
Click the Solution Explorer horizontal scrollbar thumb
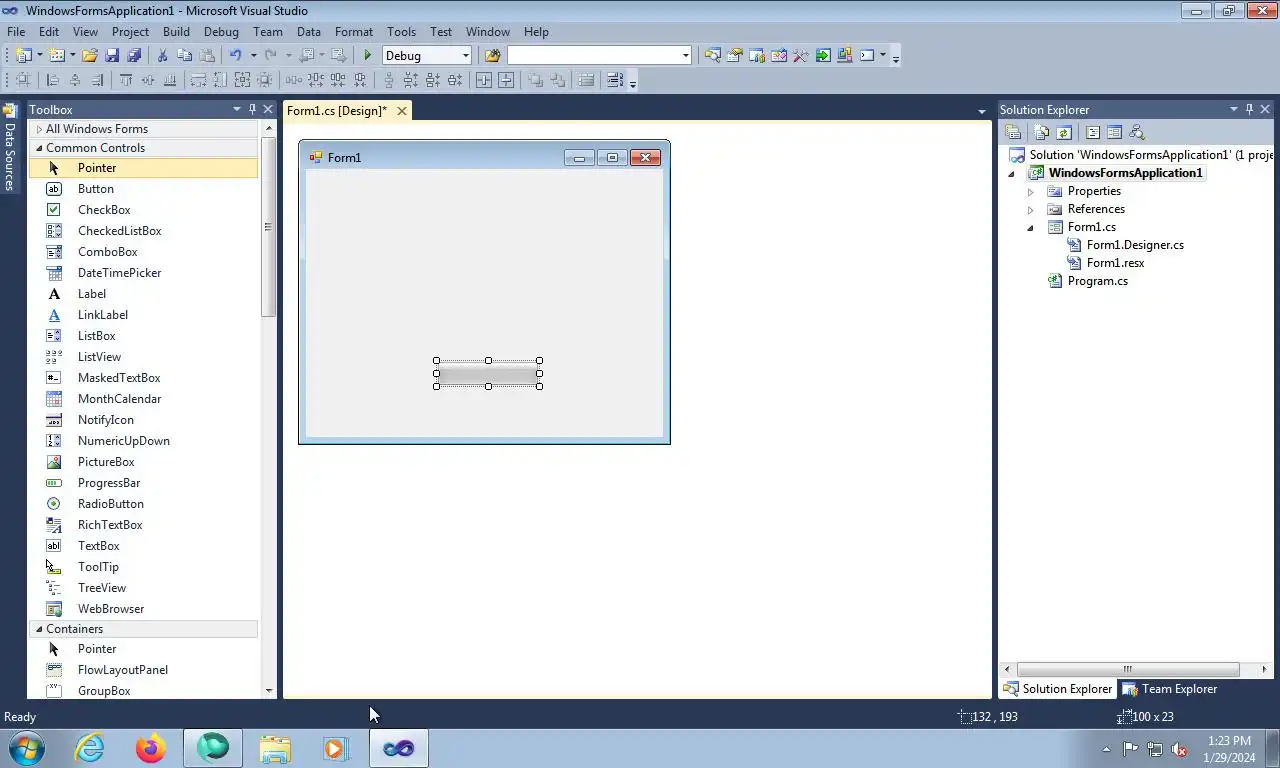coord(1127,669)
